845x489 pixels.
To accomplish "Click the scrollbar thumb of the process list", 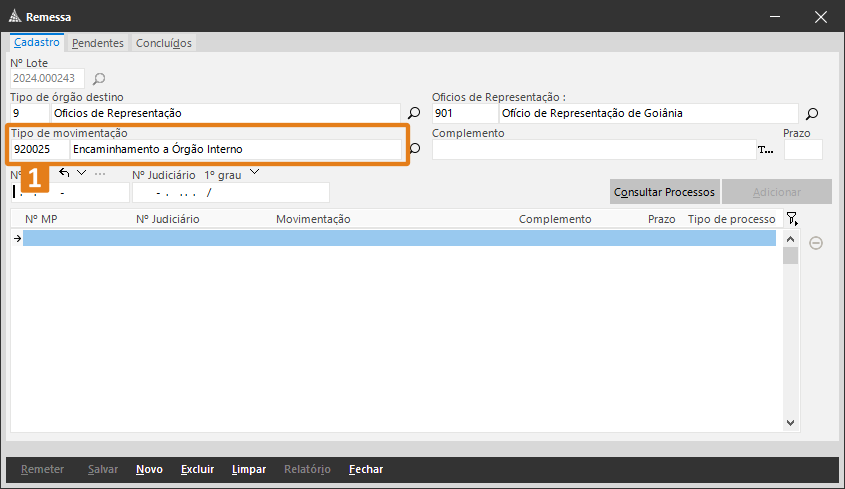I will [x=791, y=256].
